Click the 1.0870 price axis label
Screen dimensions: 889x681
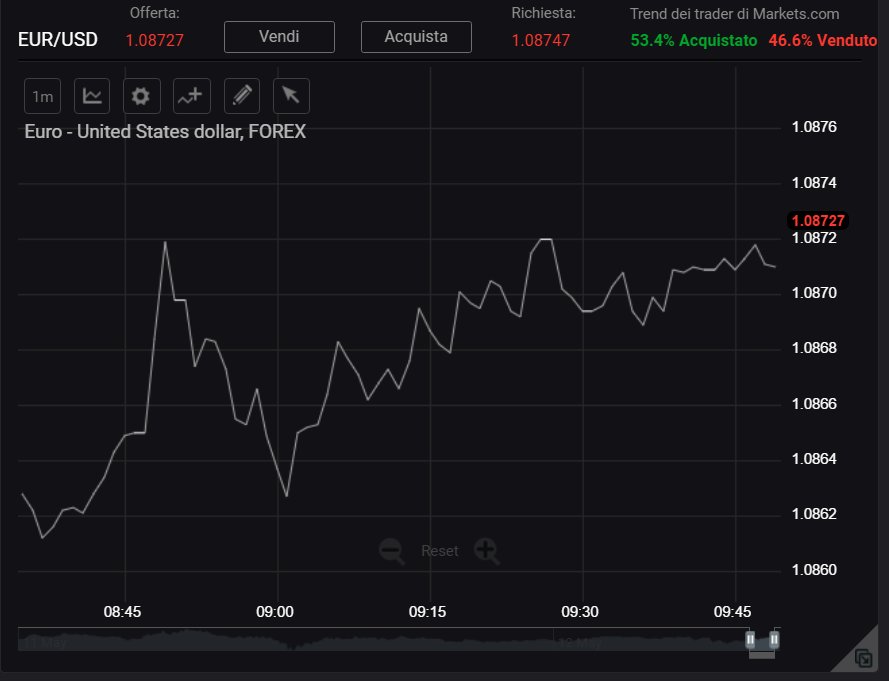pyautogui.click(x=814, y=293)
